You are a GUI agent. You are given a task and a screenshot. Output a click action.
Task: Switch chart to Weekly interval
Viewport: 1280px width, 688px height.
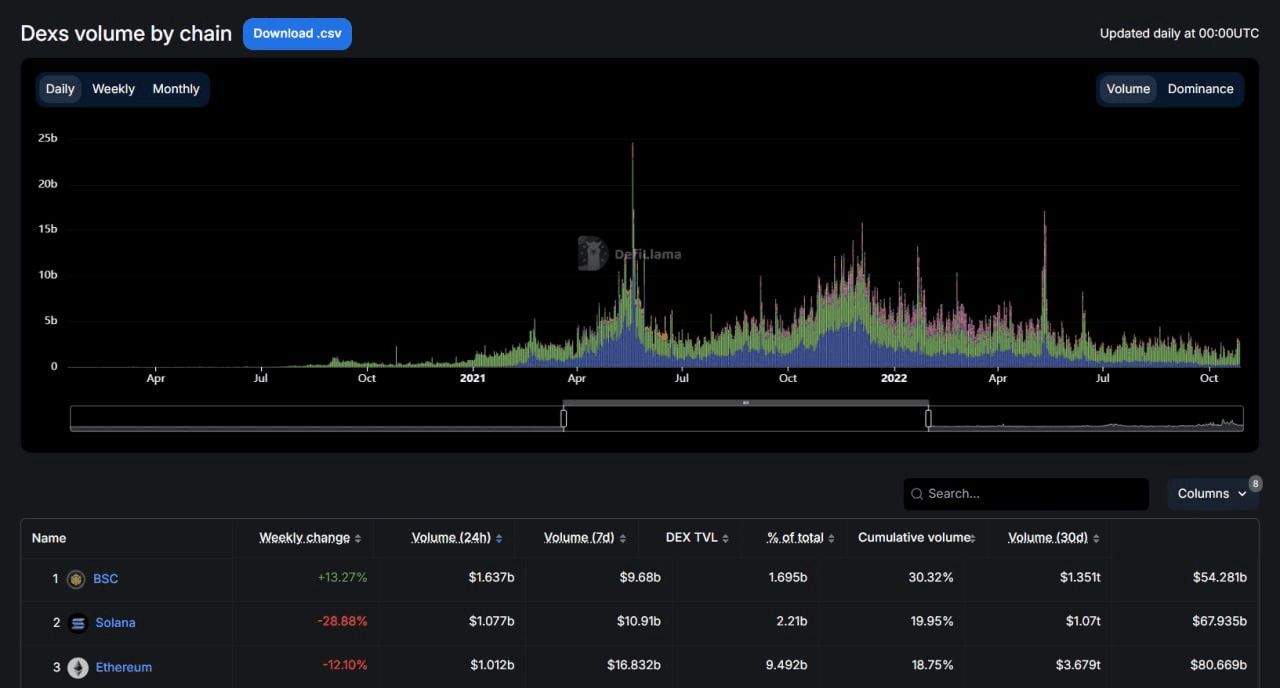(x=113, y=89)
